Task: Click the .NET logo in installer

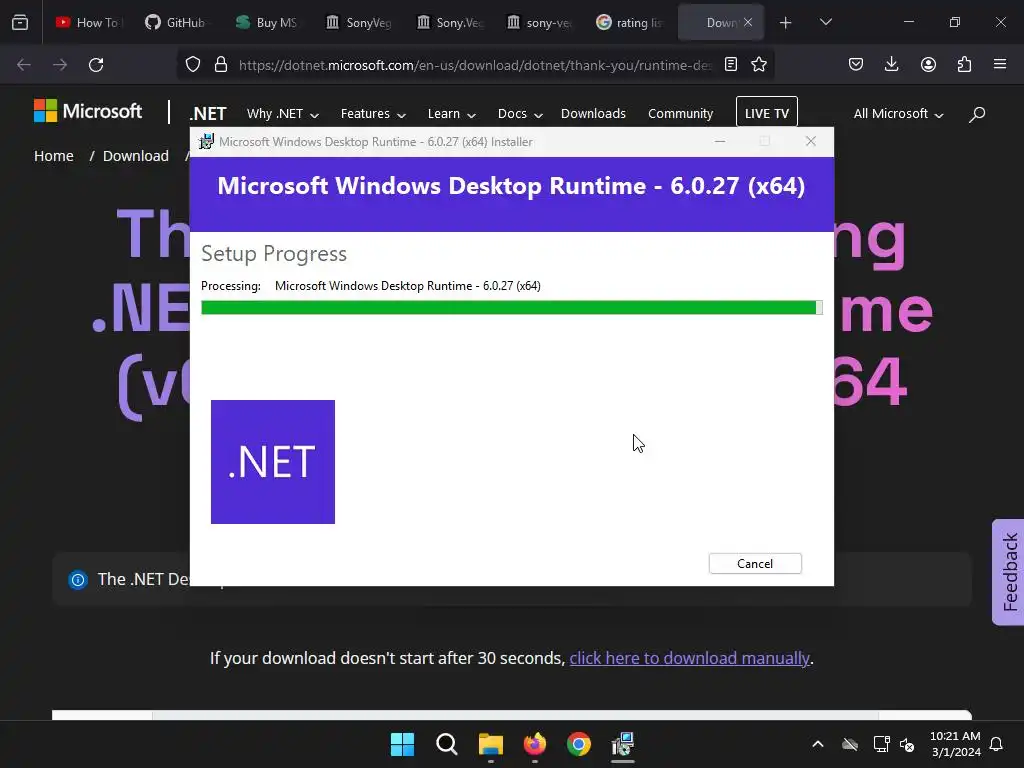Action: point(273,462)
